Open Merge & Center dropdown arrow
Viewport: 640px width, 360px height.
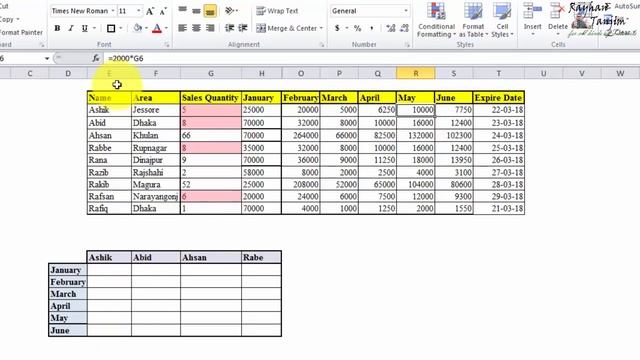click(x=321, y=28)
